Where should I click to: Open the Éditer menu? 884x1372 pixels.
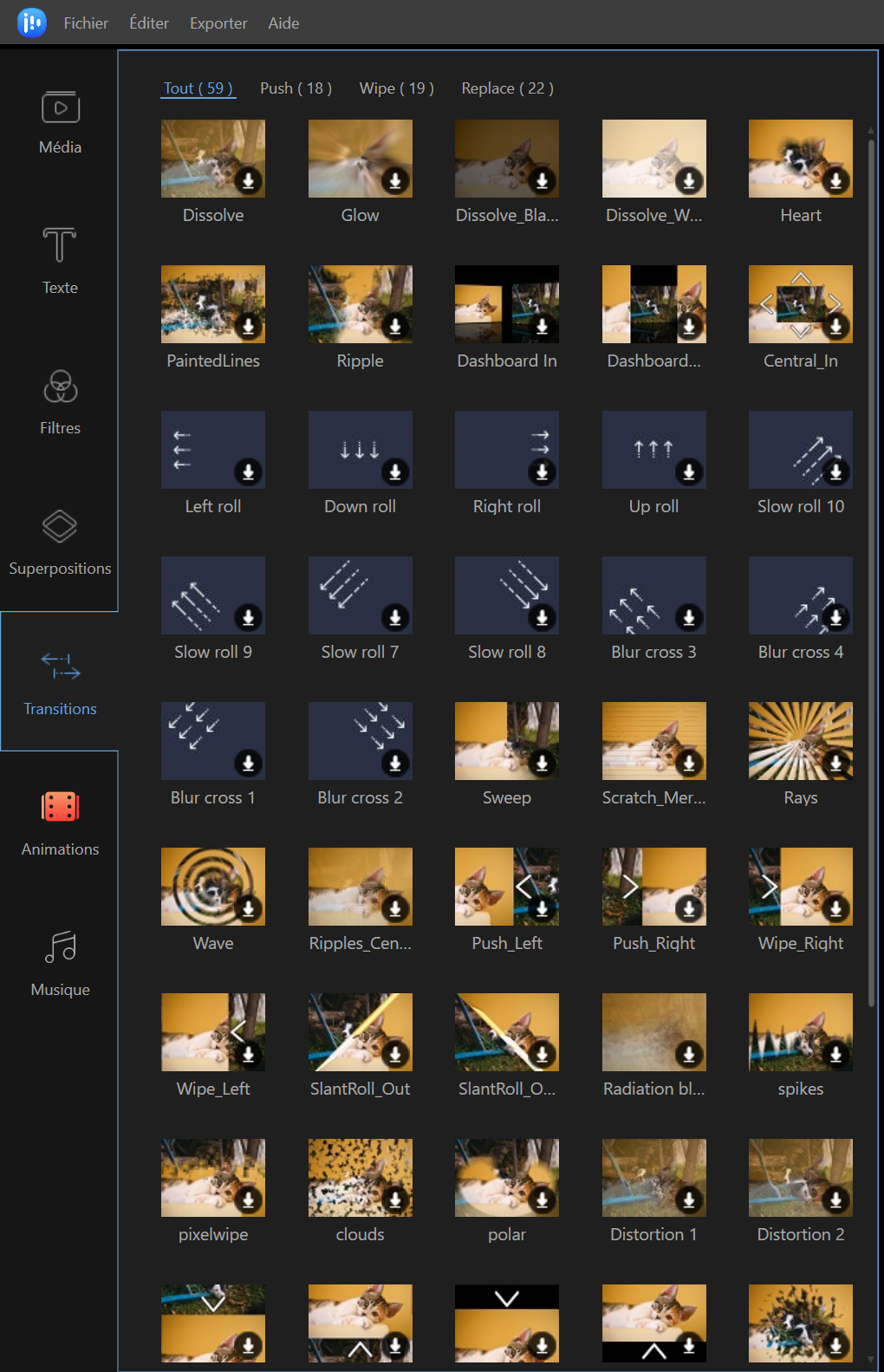click(x=149, y=23)
